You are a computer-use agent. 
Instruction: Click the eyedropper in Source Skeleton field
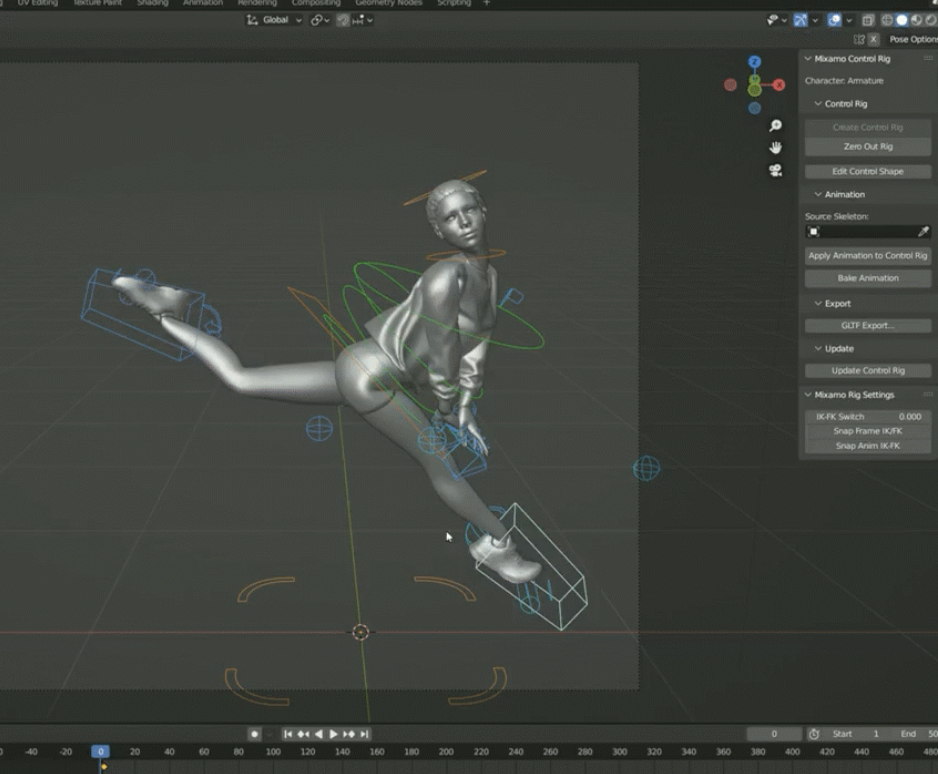pos(923,232)
